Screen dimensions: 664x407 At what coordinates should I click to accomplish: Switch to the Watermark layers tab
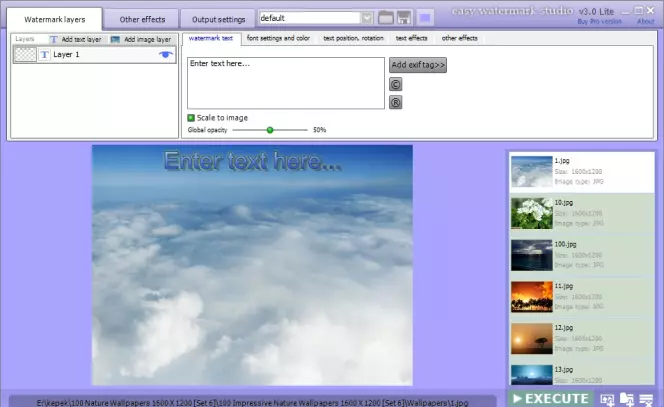click(55, 19)
